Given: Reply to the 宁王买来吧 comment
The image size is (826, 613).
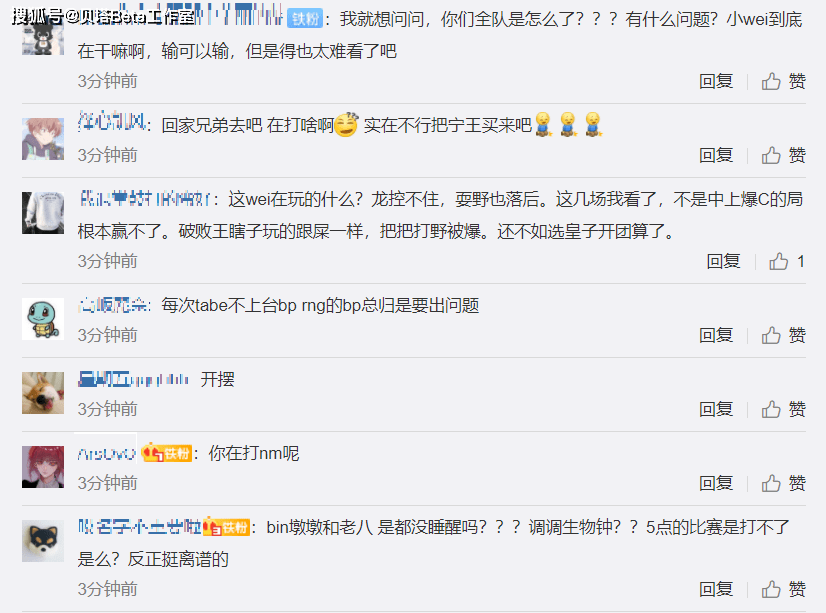Looking at the screenshot, I should 716,155.
